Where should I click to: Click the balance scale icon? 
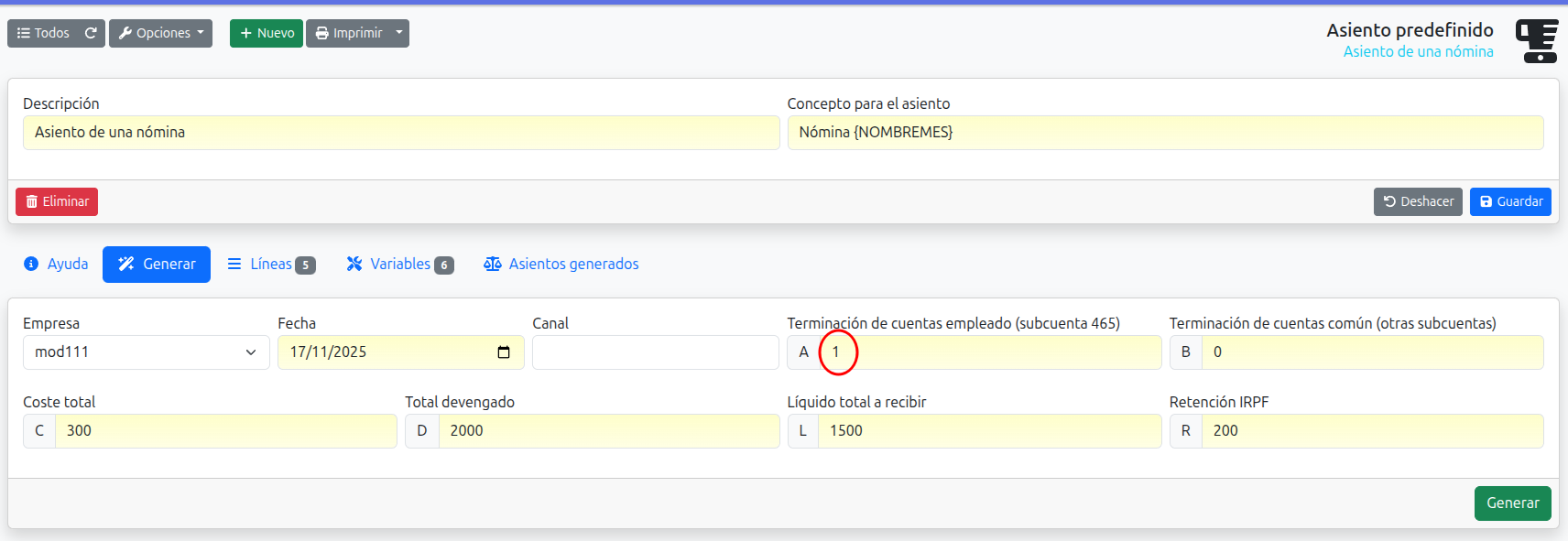pyautogui.click(x=493, y=265)
